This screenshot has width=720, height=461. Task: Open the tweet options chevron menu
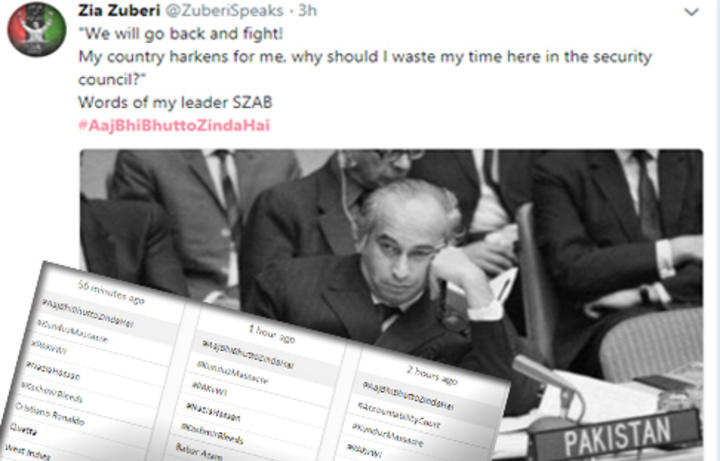(691, 12)
